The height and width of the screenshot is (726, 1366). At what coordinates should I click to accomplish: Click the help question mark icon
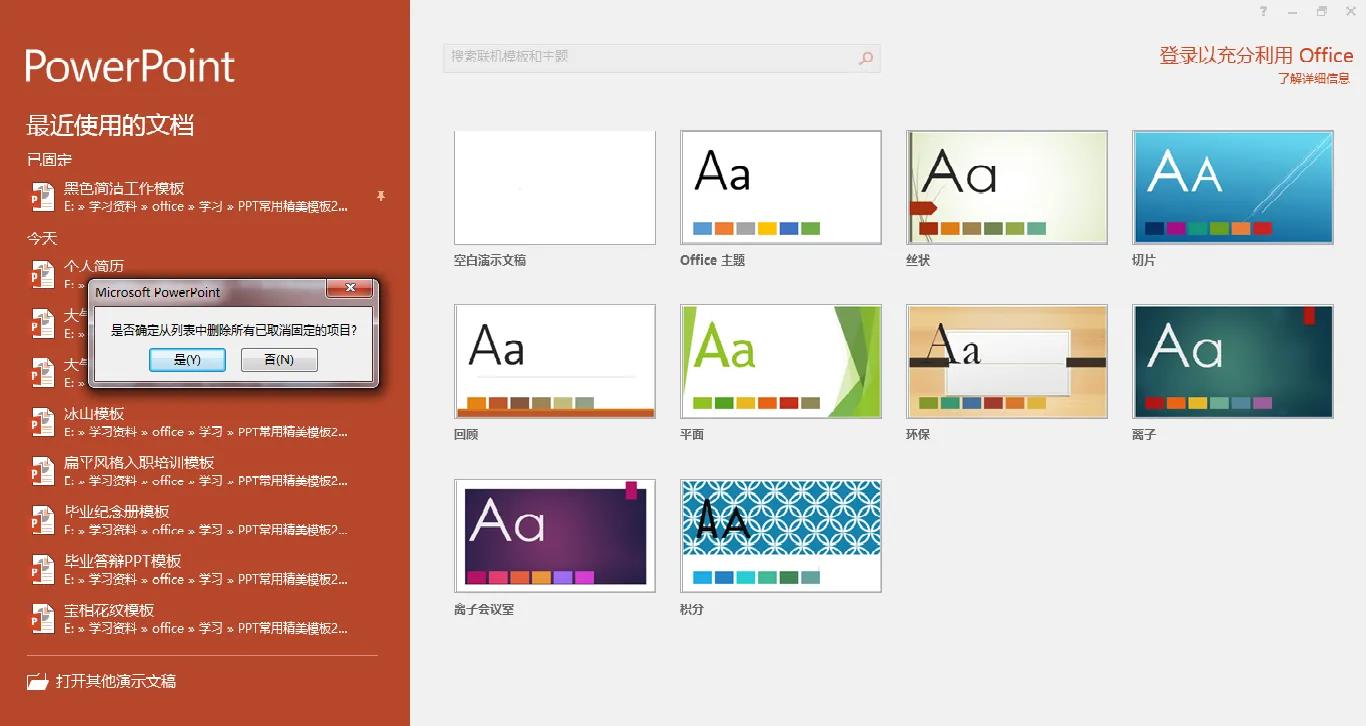(x=1264, y=11)
